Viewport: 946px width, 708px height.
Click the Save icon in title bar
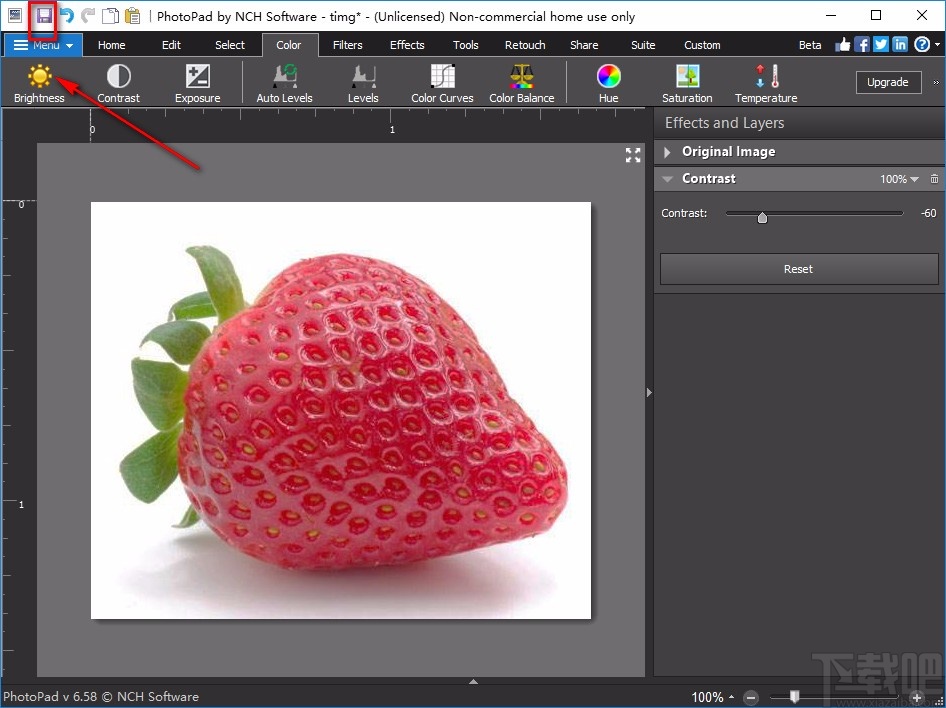point(43,16)
